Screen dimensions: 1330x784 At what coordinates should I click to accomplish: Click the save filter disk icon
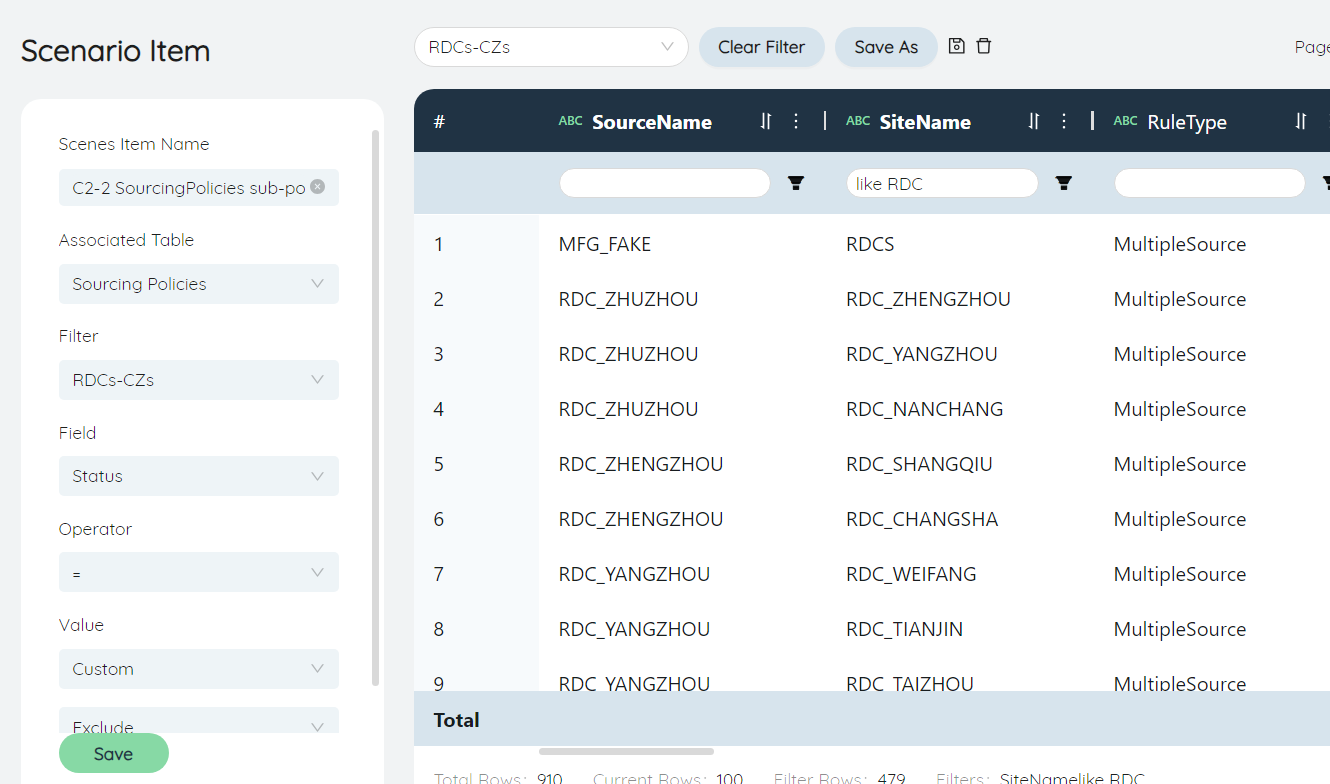pyautogui.click(x=956, y=46)
